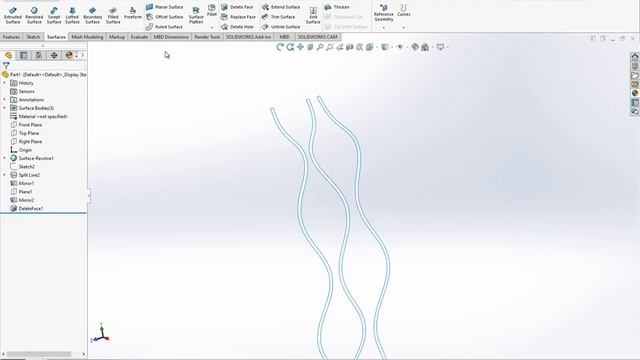Open the Edit Appearance icon

(415, 47)
